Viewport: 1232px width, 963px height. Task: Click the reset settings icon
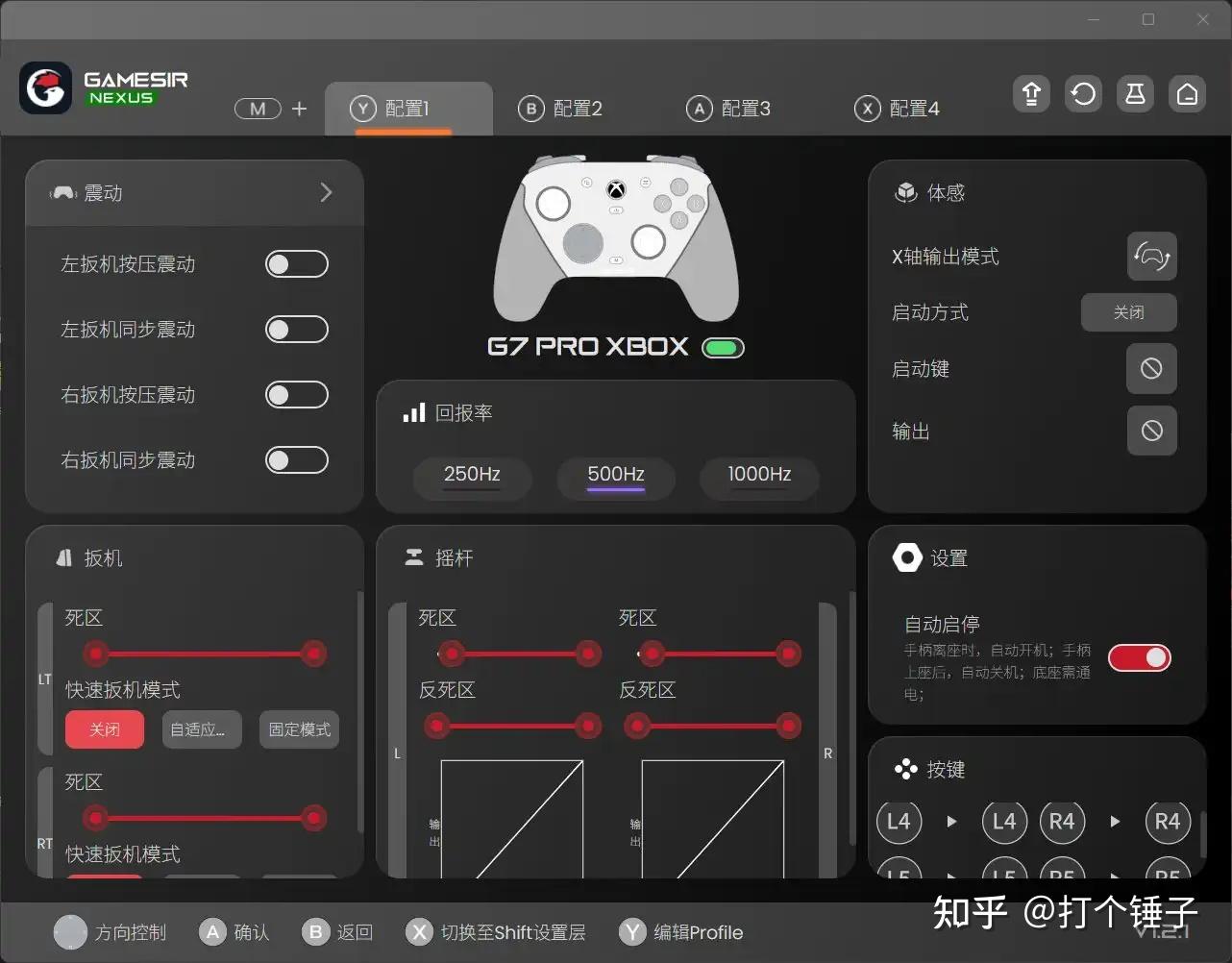coord(1083,93)
